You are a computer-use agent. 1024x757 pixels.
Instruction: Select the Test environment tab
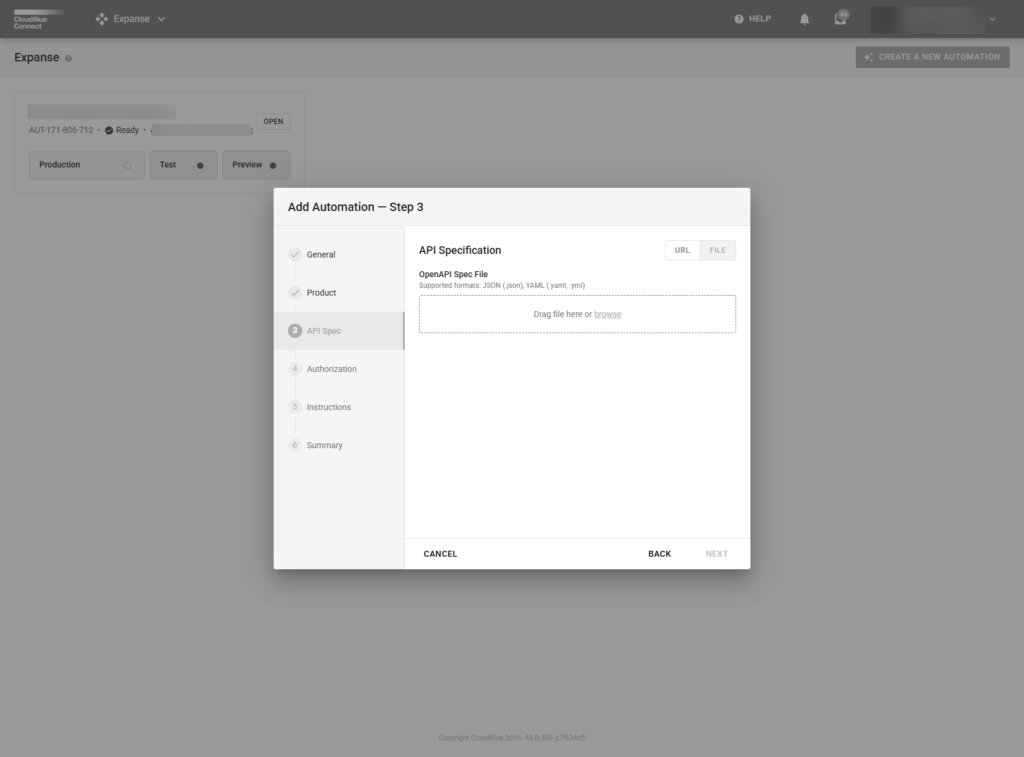(x=183, y=165)
